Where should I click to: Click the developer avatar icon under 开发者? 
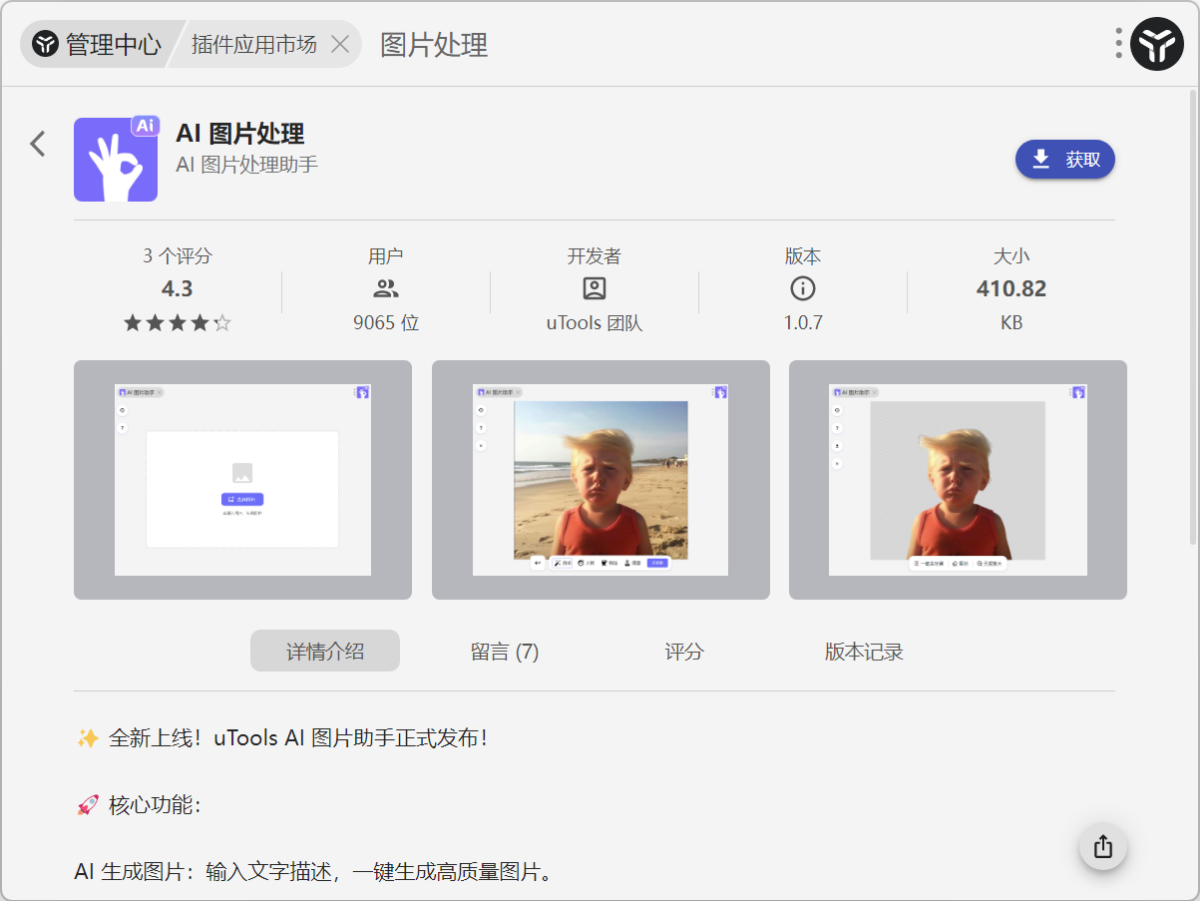(x=595, y=290)
